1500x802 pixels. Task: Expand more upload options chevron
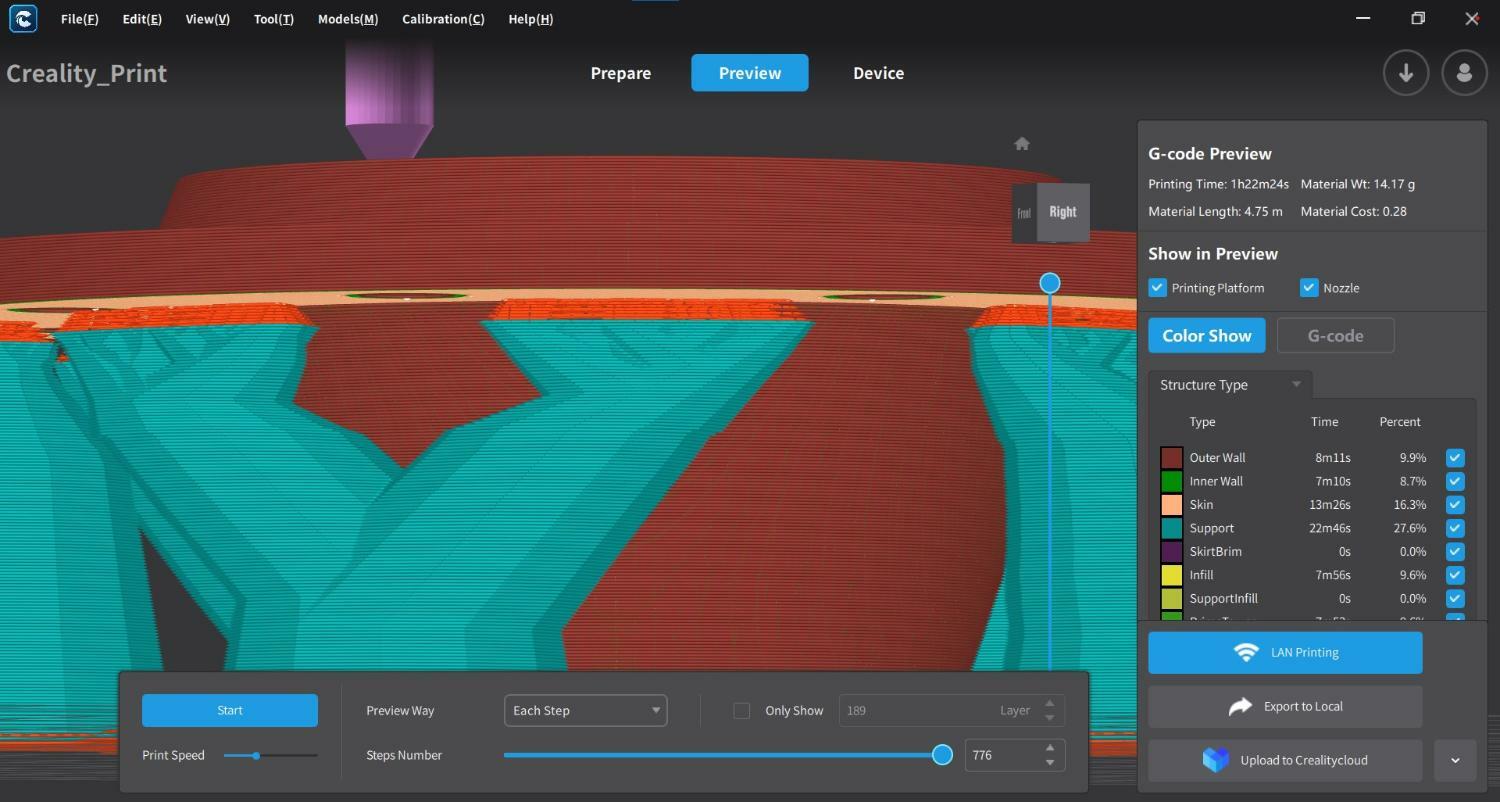pyautogui.click(x=1455, y=761)
